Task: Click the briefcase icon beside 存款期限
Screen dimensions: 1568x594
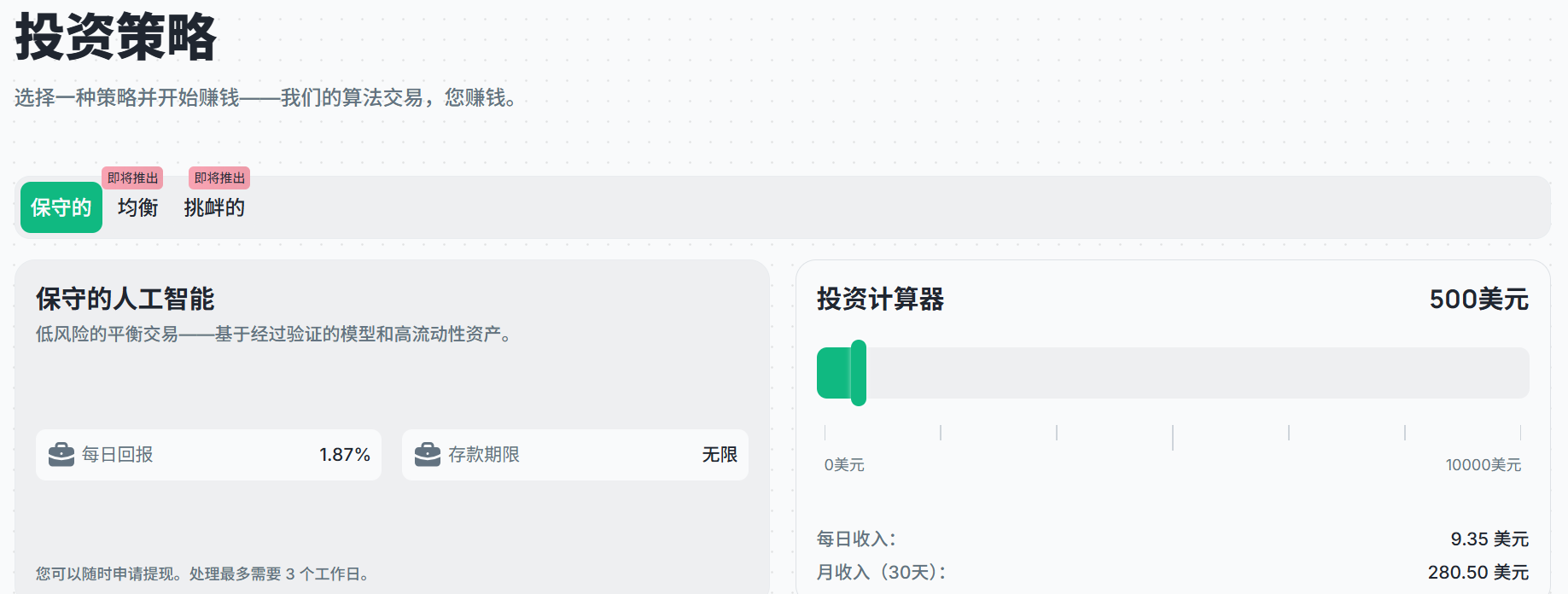Action: [428, 455]
